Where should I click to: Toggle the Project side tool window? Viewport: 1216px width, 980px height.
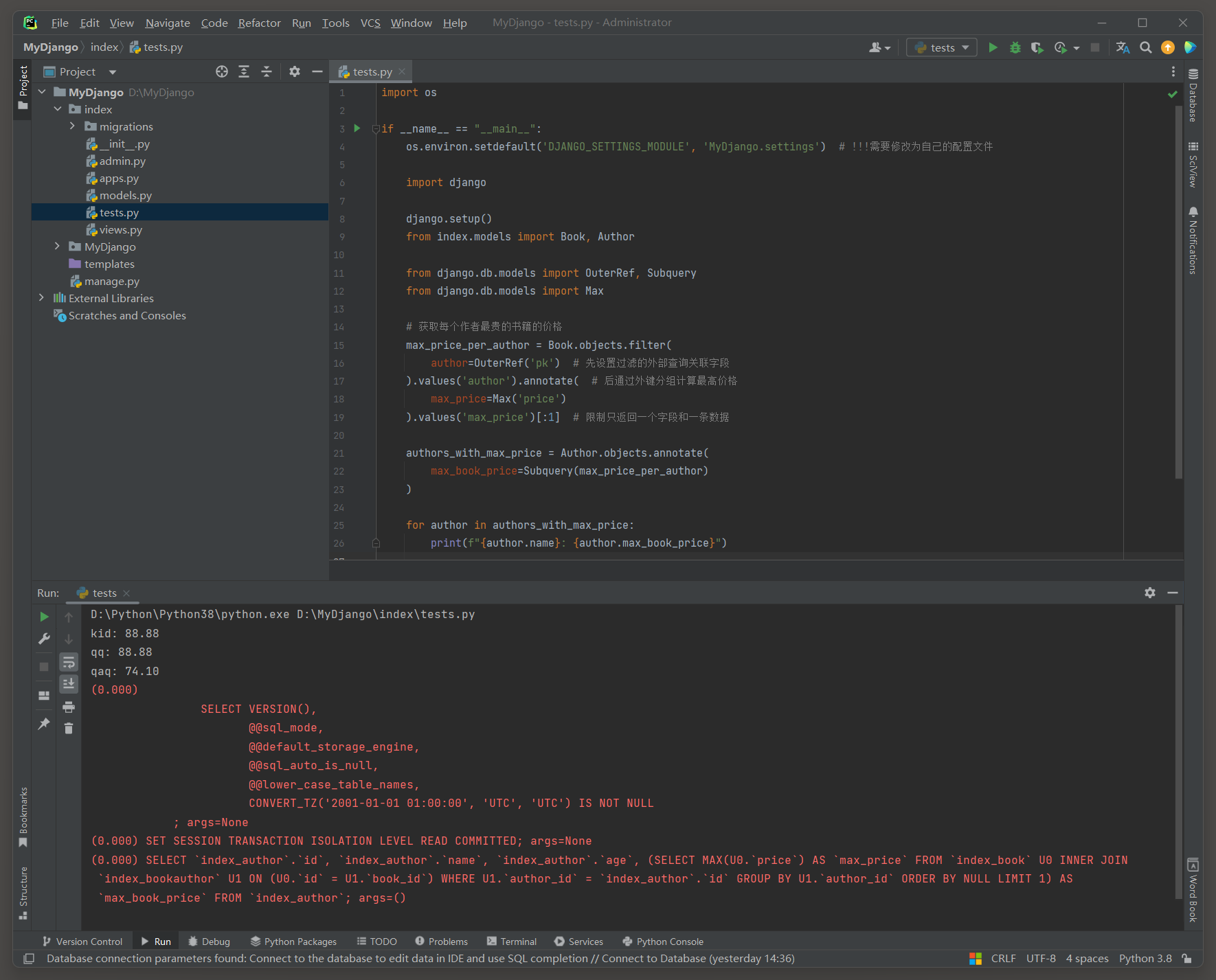[23, 89]
